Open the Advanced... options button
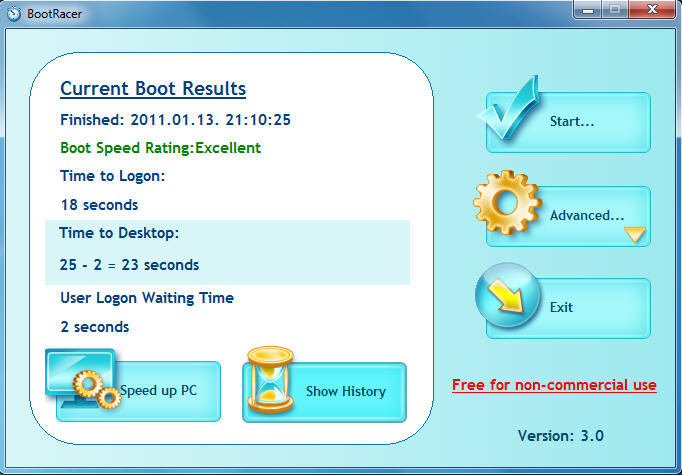 tap(568, 216)
